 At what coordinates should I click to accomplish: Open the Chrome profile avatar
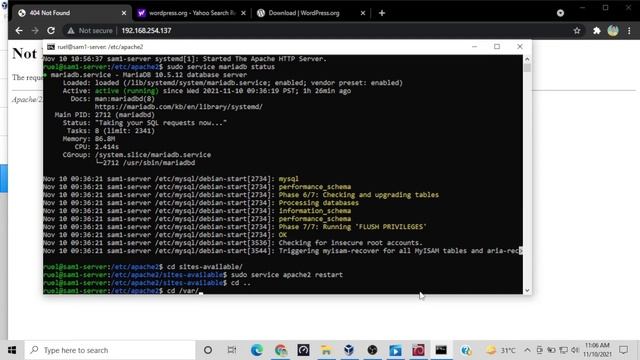click(613, 31)
